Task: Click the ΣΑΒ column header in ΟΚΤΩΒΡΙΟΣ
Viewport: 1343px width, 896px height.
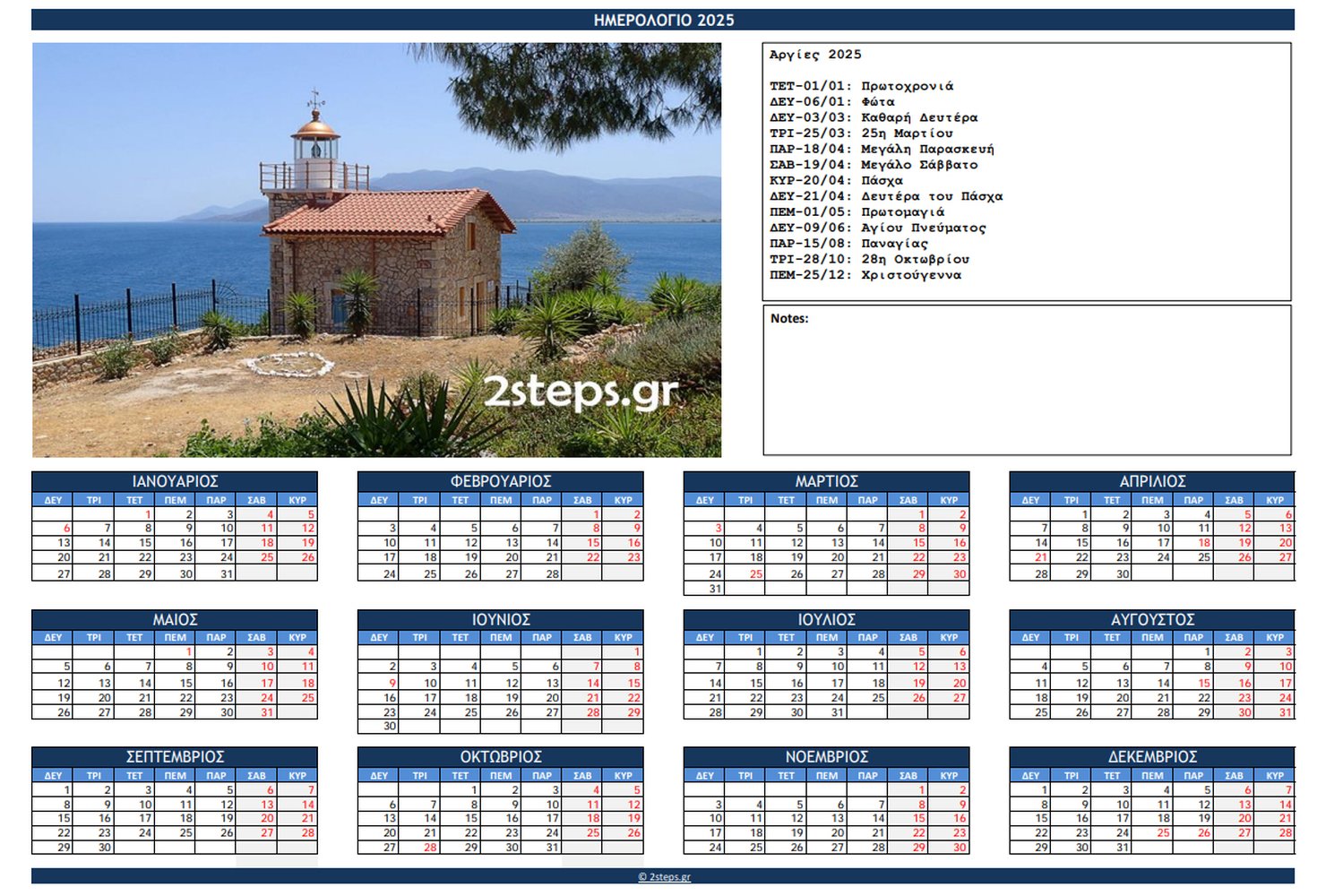Action: click(x=582, y=776)
